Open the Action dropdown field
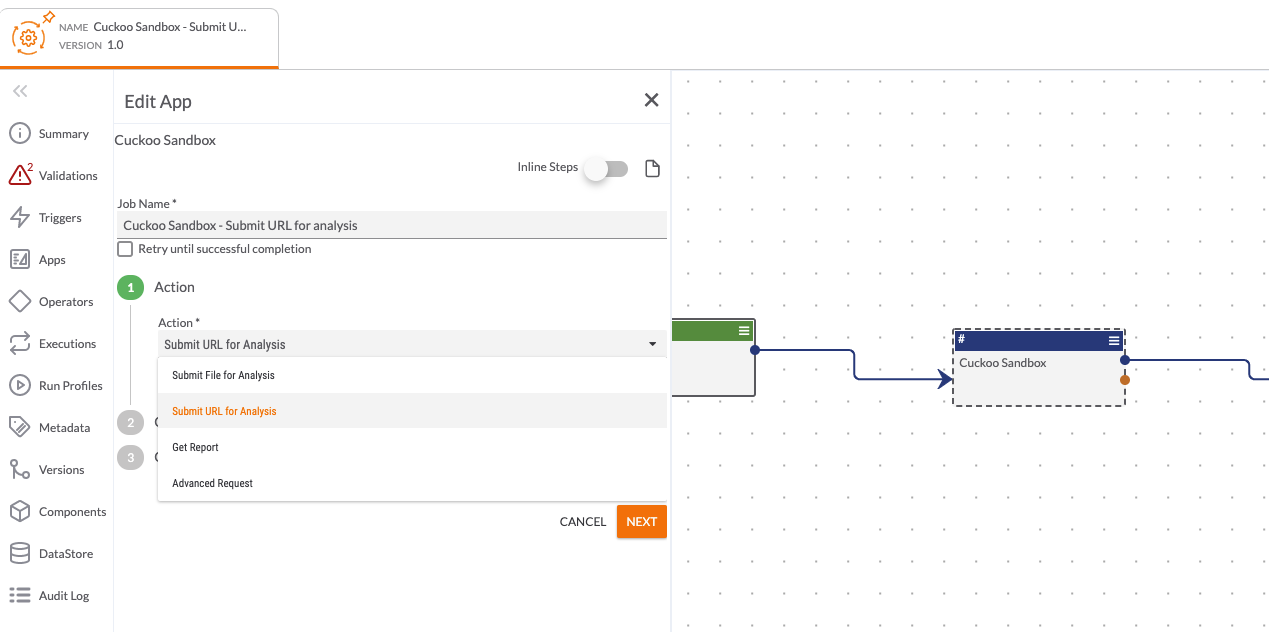Screen dimensions: 1269x632 coord(412,344)
